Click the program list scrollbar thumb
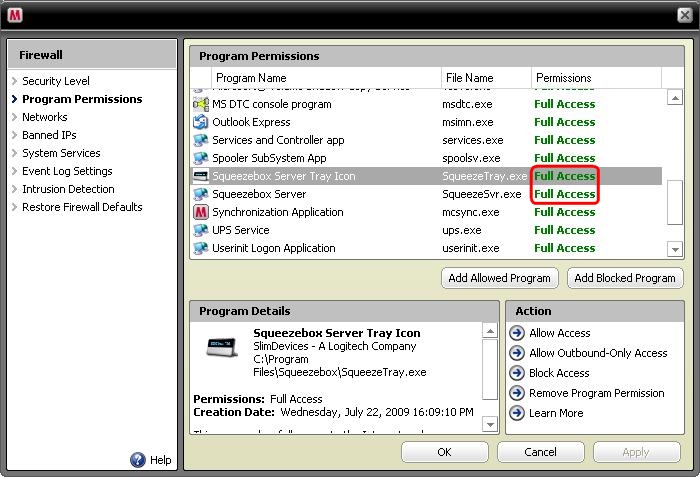 675,202
